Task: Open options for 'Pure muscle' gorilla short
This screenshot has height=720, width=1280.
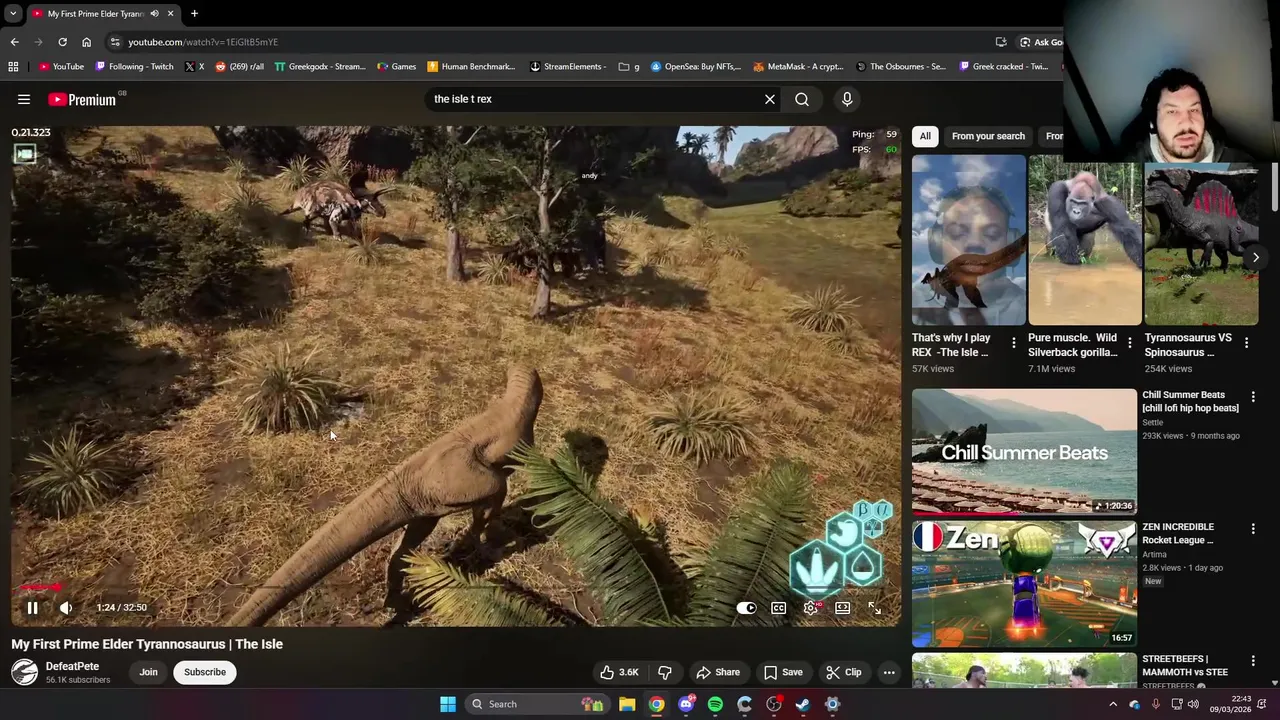Action: (x=1130, y=343)
